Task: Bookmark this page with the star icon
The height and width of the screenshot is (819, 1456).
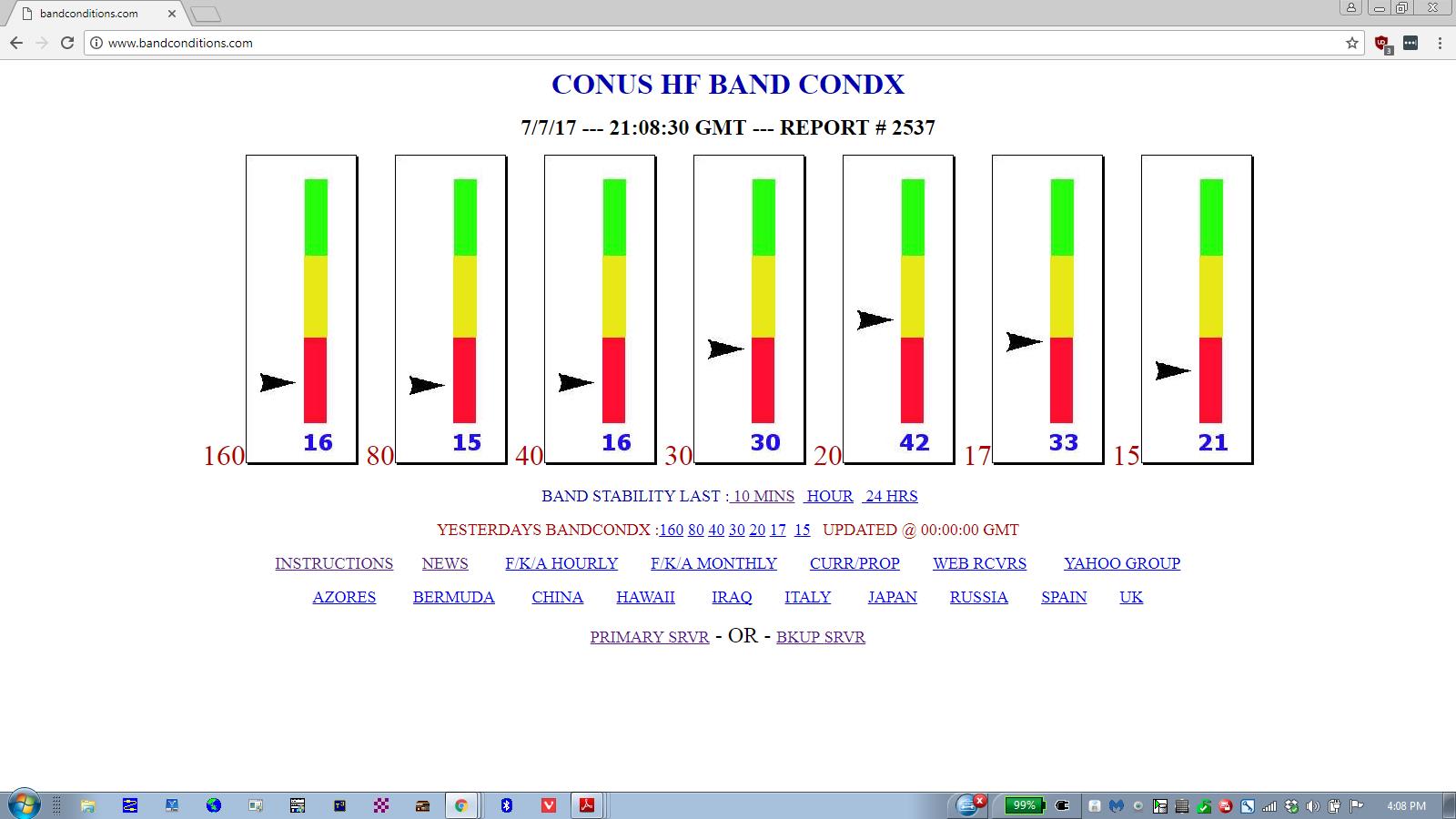Action: [1351, 43]
